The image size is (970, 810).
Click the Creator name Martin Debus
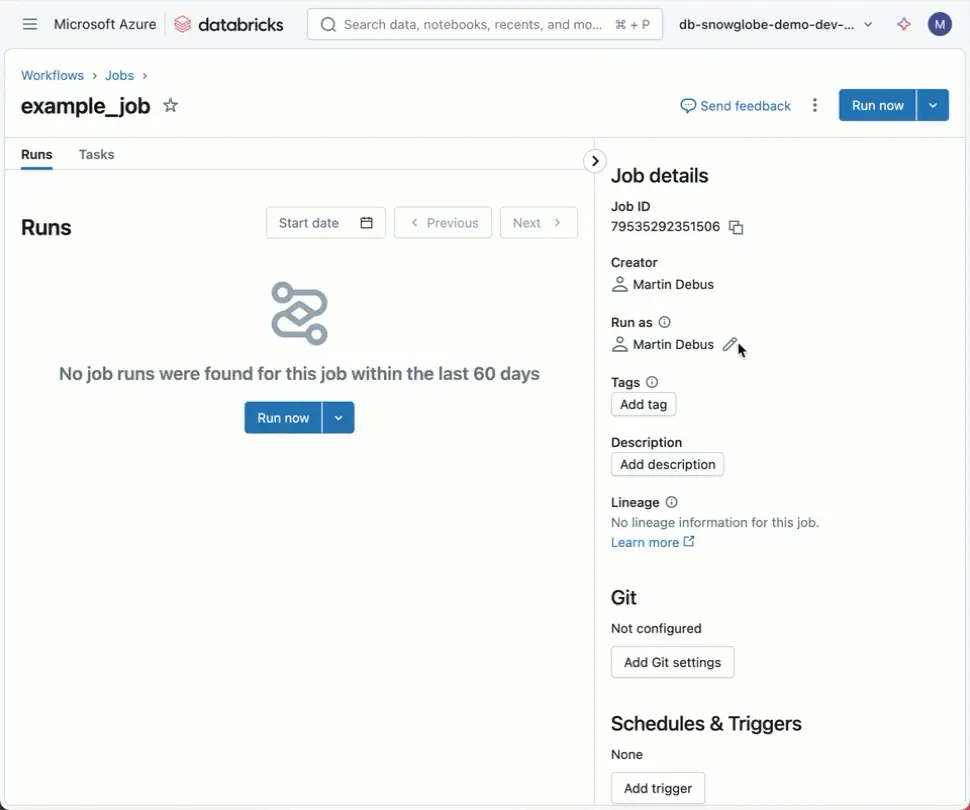tap(673, 284)
